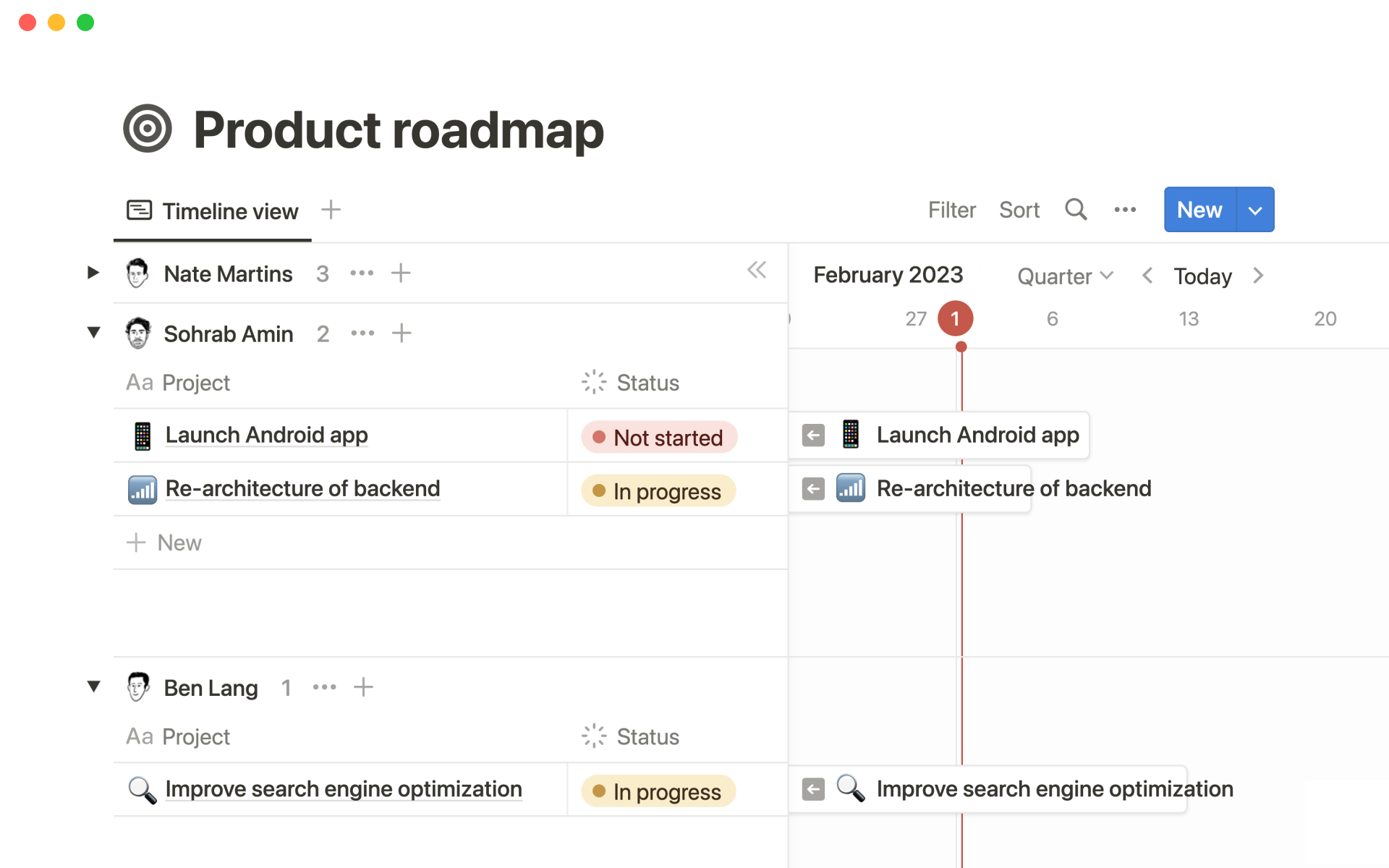Add a new view with plus icon
The width and height of the screenshot is (1389, 868).
(x=331, y=210)
